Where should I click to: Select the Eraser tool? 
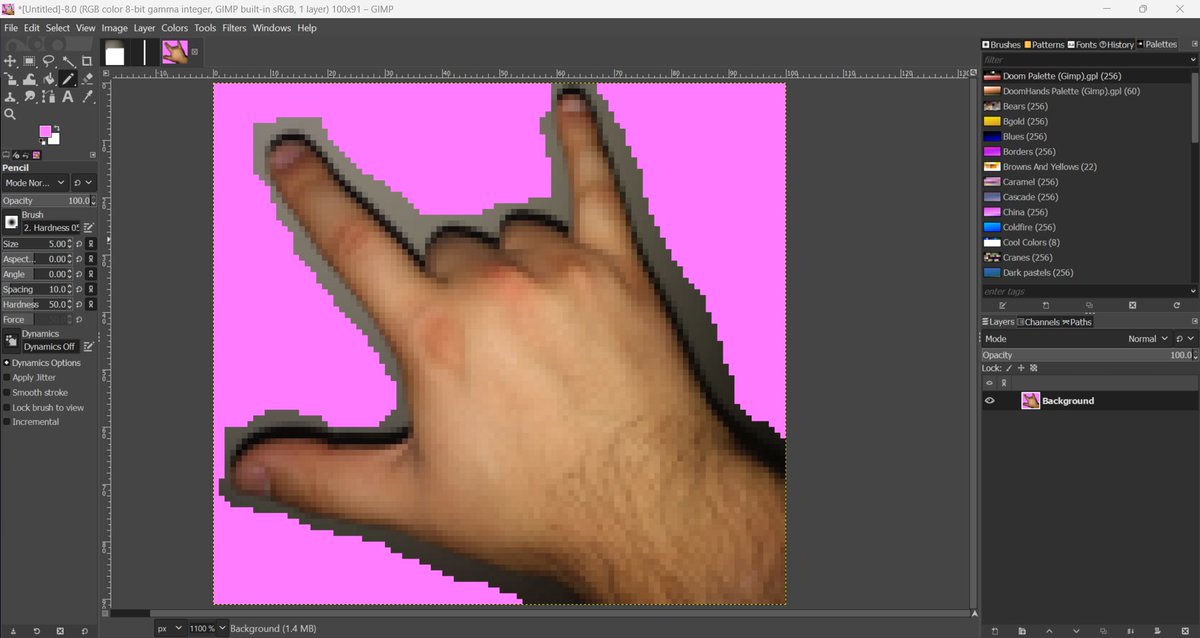[x=86, y=79]
